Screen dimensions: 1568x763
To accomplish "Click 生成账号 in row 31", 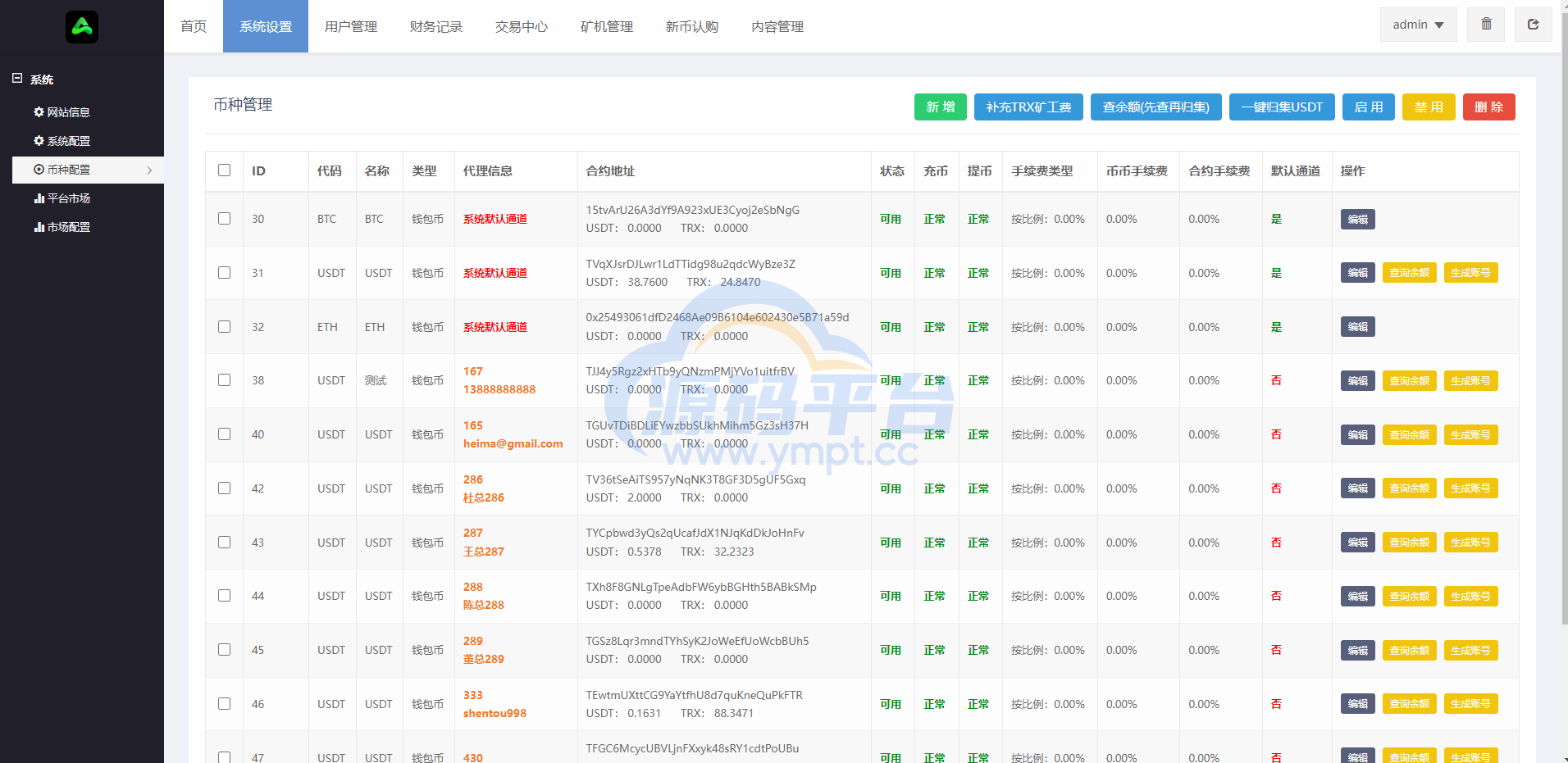I will click(x=1471, y=273).
